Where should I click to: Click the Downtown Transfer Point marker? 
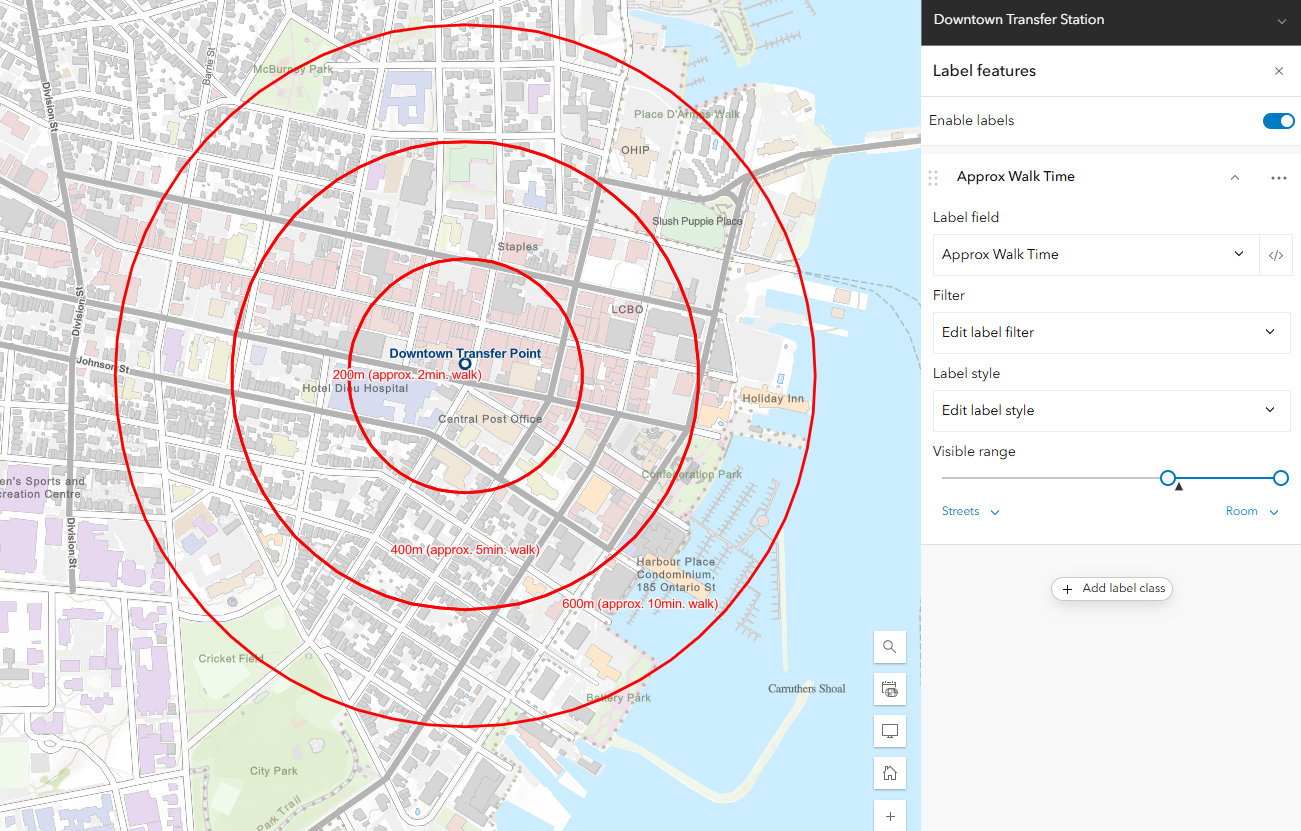pos(465,364)
